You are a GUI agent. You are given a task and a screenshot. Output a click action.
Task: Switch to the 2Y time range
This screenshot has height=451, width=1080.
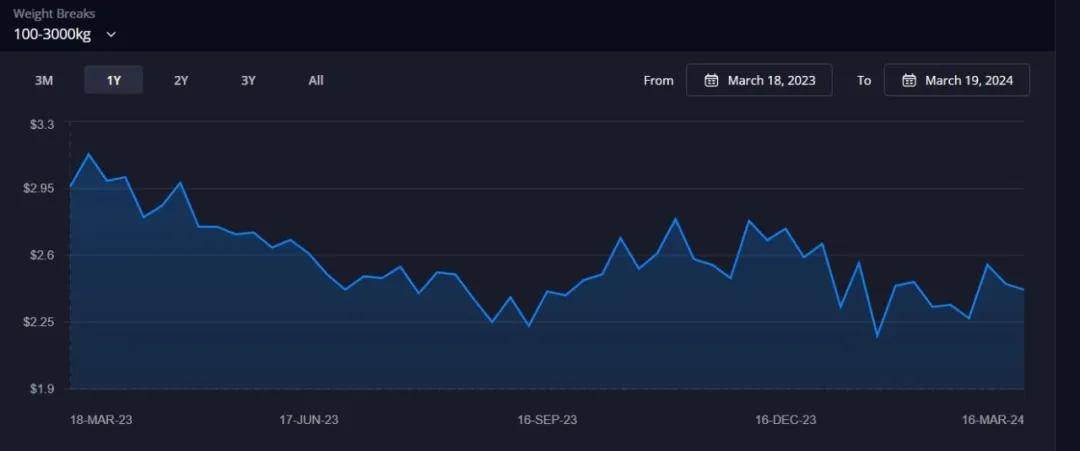click(181, 80)
